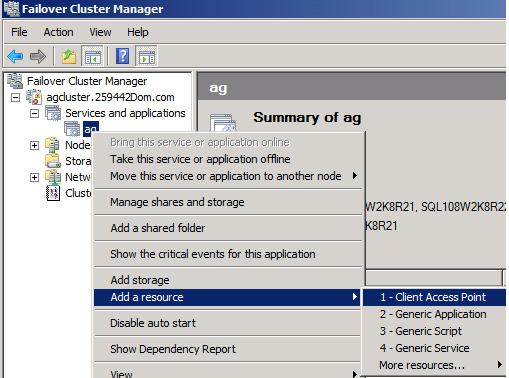Choose Move this service or application to another node
Image resolution: width=509 pixels, height=378 pixels.
pyautogui.click(x=228, y=176)
